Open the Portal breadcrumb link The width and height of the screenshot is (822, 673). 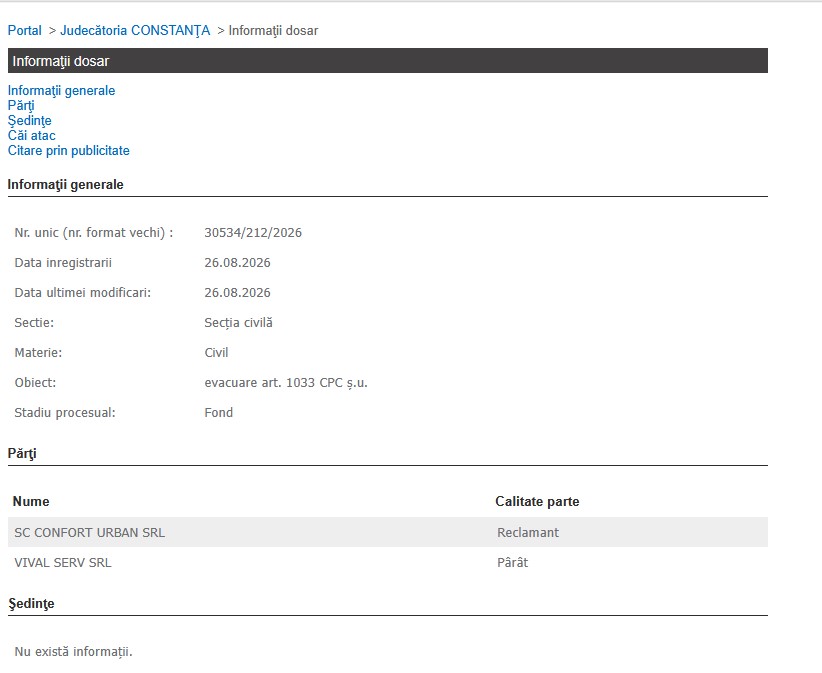point(25,30)
